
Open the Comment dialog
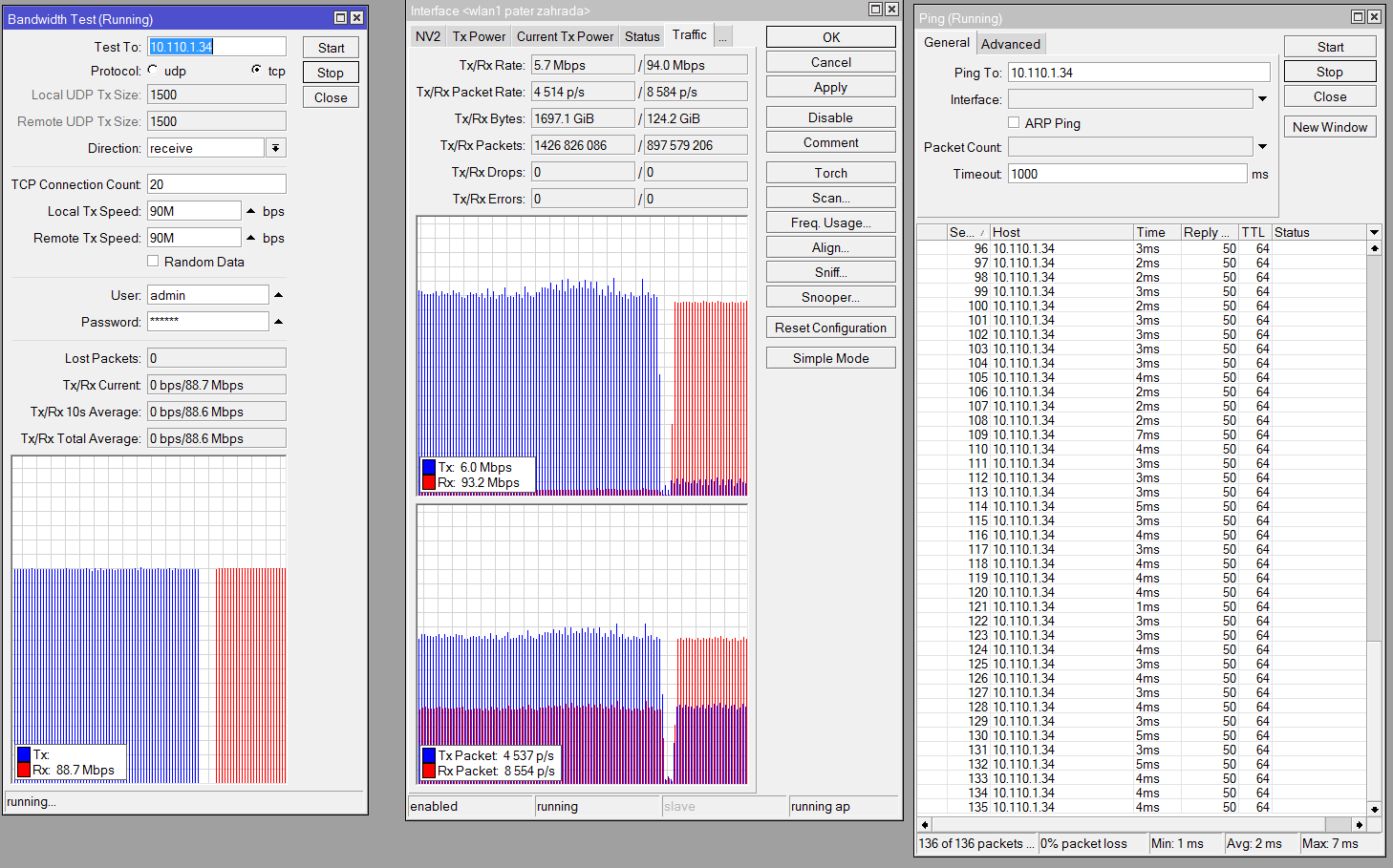(x=831, y=142)
